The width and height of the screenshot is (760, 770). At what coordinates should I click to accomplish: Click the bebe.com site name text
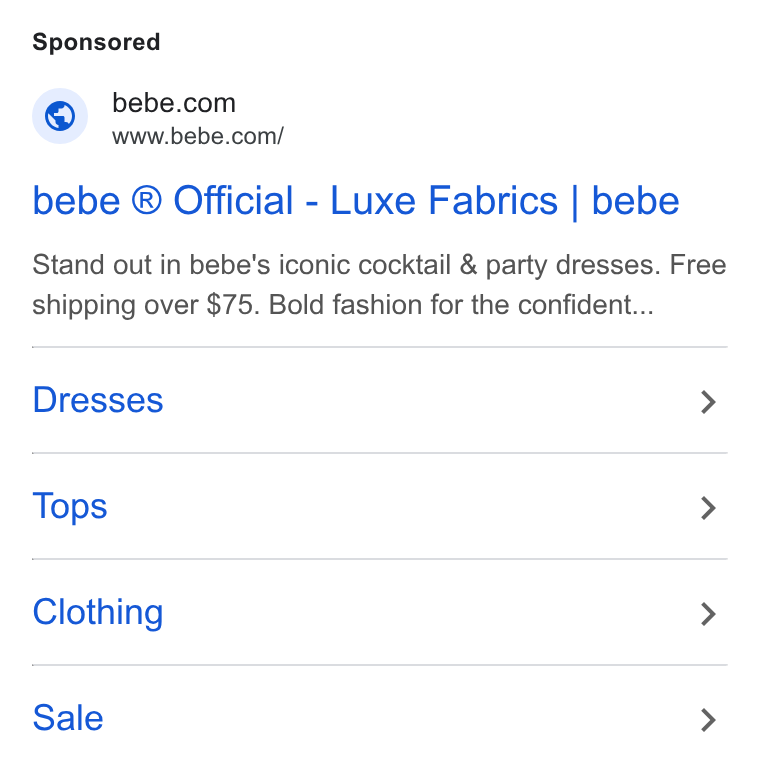click(174, 103)
